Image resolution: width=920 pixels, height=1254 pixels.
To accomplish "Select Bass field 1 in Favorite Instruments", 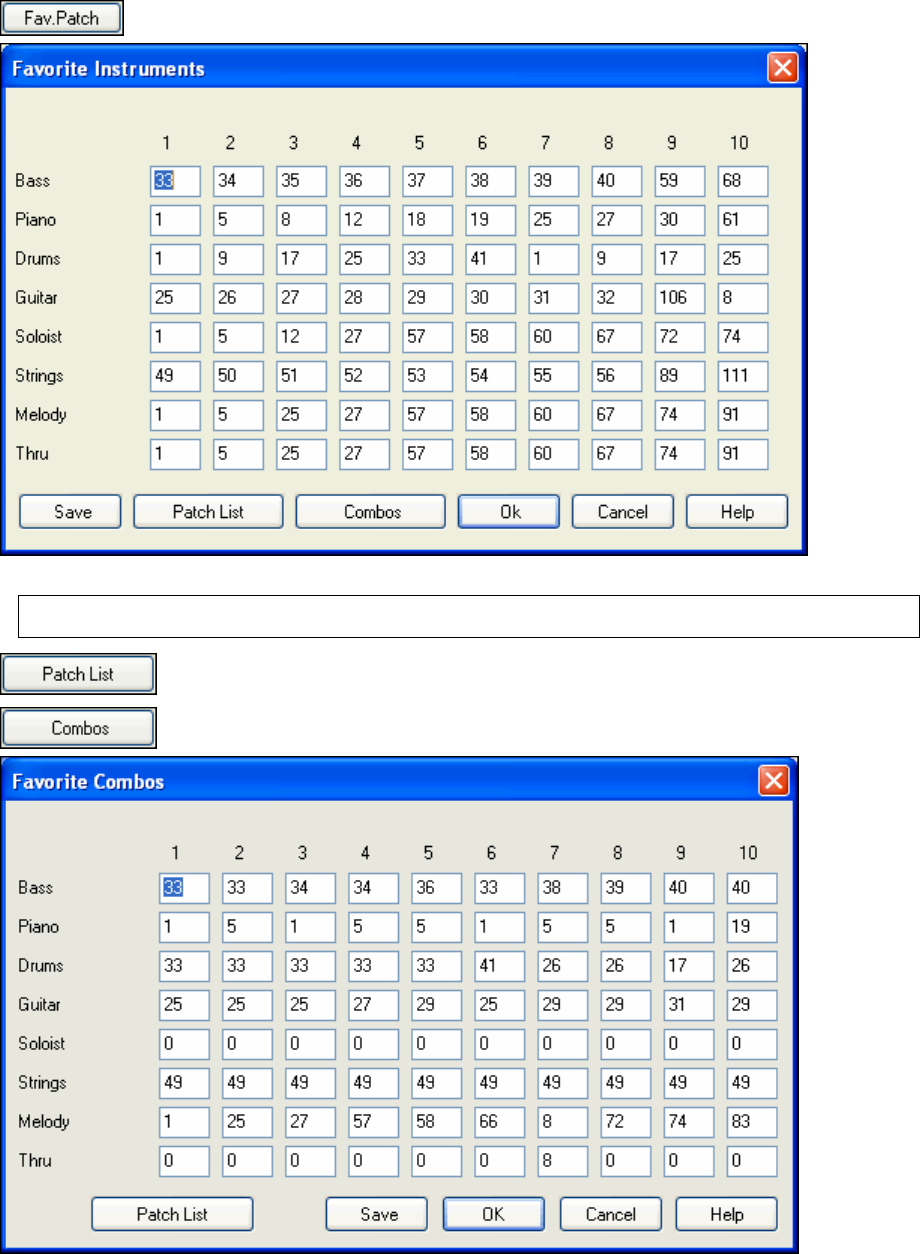I will 175,181.
